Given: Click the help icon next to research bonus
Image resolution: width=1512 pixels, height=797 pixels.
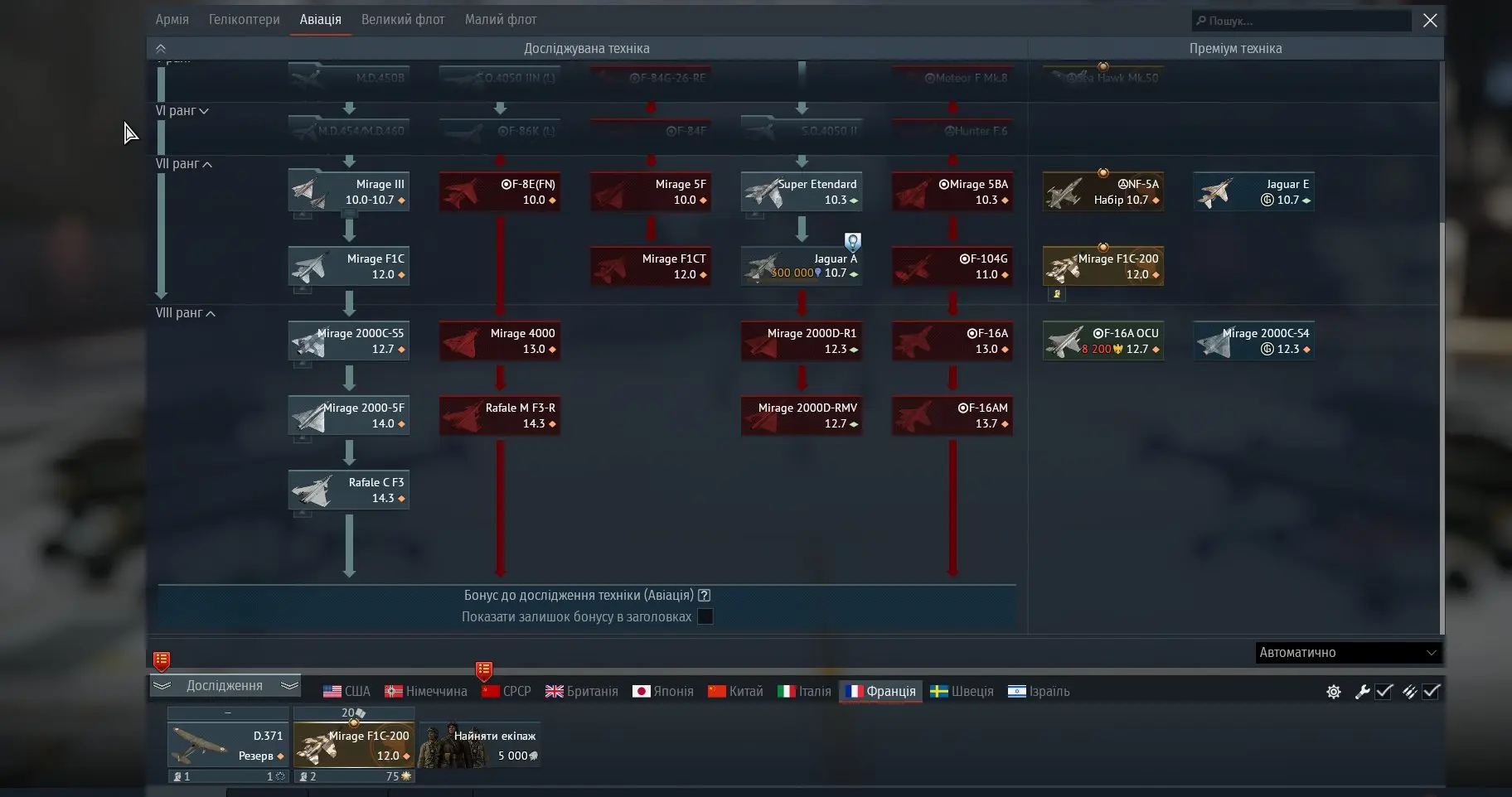Looking at the screenshot, I should pyautogui.click(x=705, y=595).
